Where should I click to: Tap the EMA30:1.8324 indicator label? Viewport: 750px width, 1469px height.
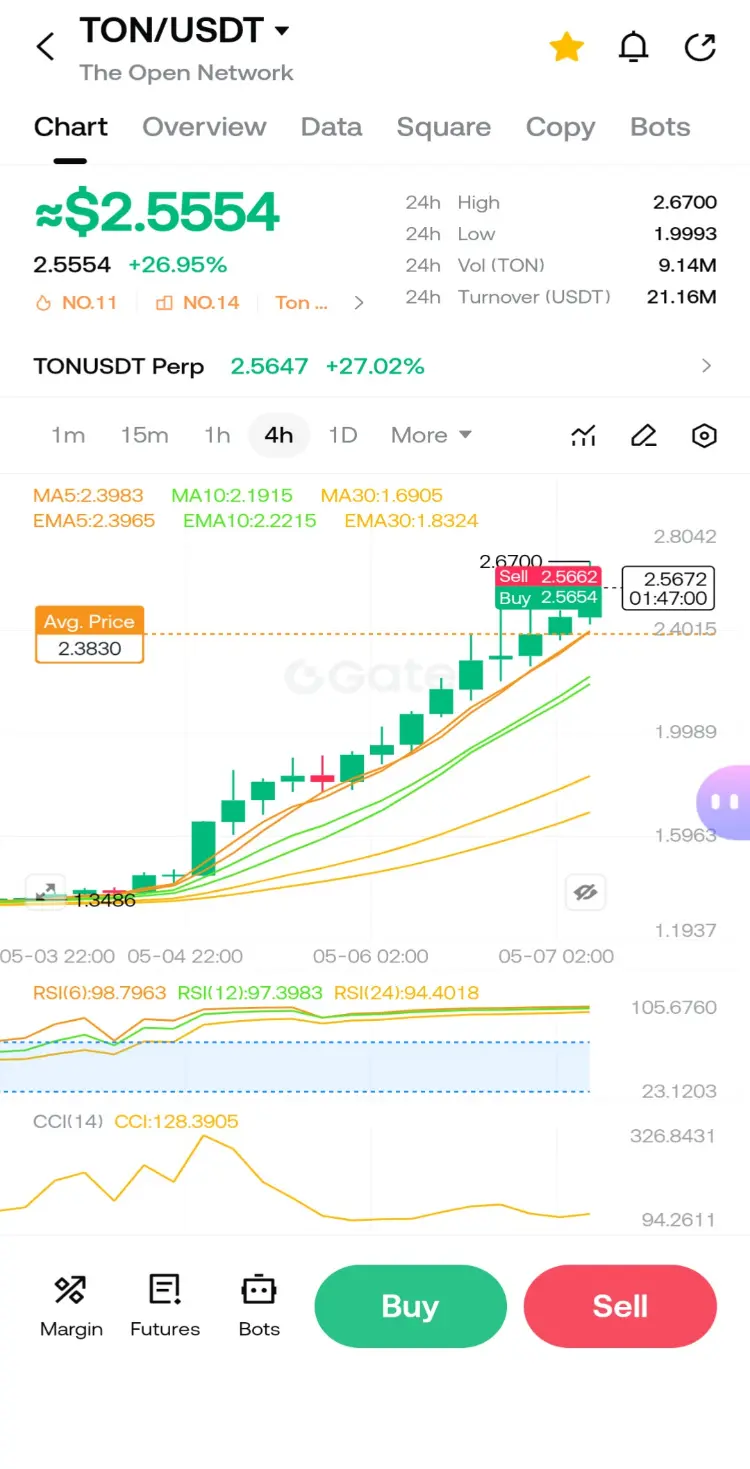coord(411,520)
